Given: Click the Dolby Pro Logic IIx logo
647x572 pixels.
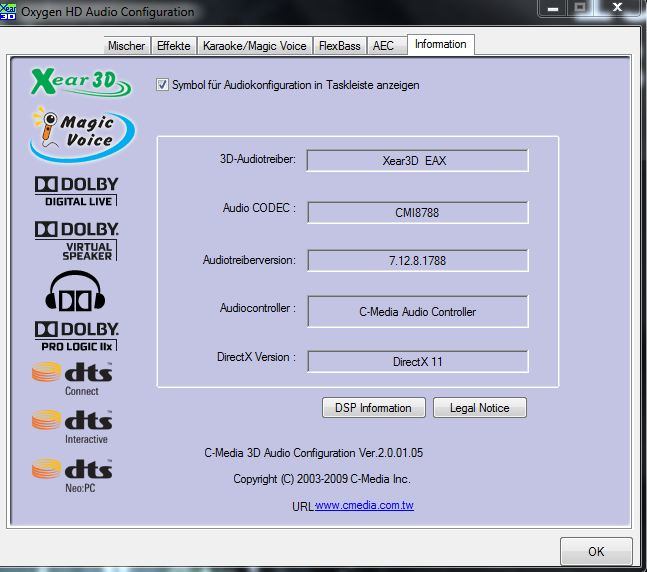Looking at the screenshot, I should (x=76, y=336).
